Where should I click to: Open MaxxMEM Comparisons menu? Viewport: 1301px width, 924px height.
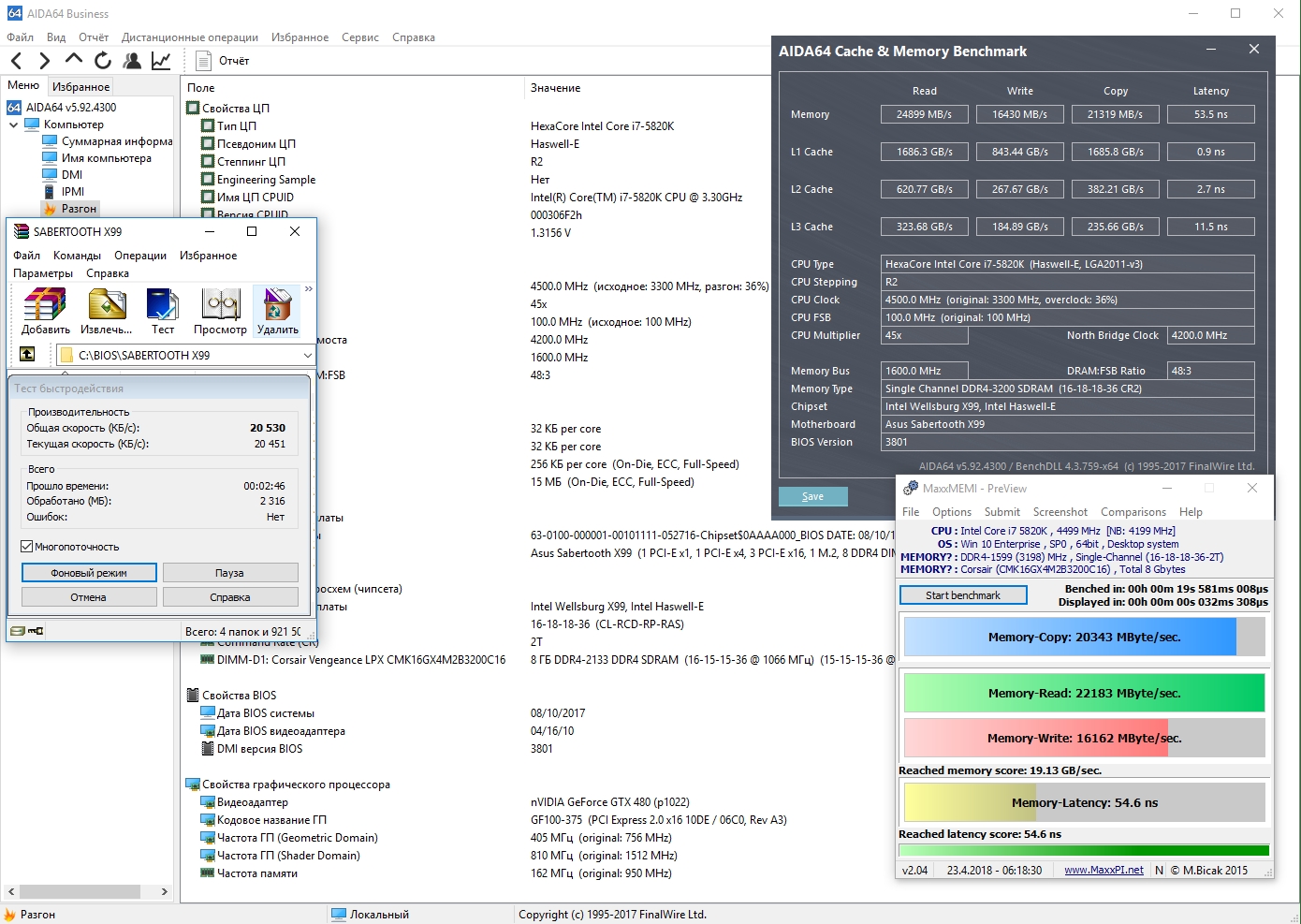pyautogui.click(x=1133, y=512)
